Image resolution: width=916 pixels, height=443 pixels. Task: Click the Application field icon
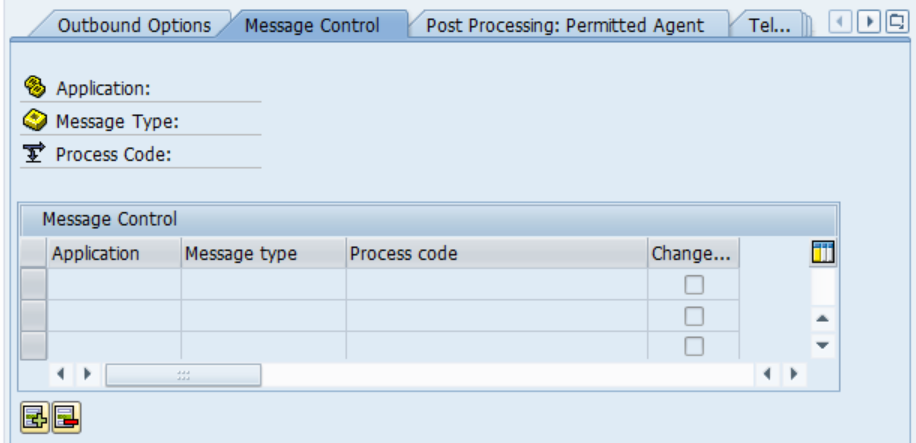tap(34, 88)
